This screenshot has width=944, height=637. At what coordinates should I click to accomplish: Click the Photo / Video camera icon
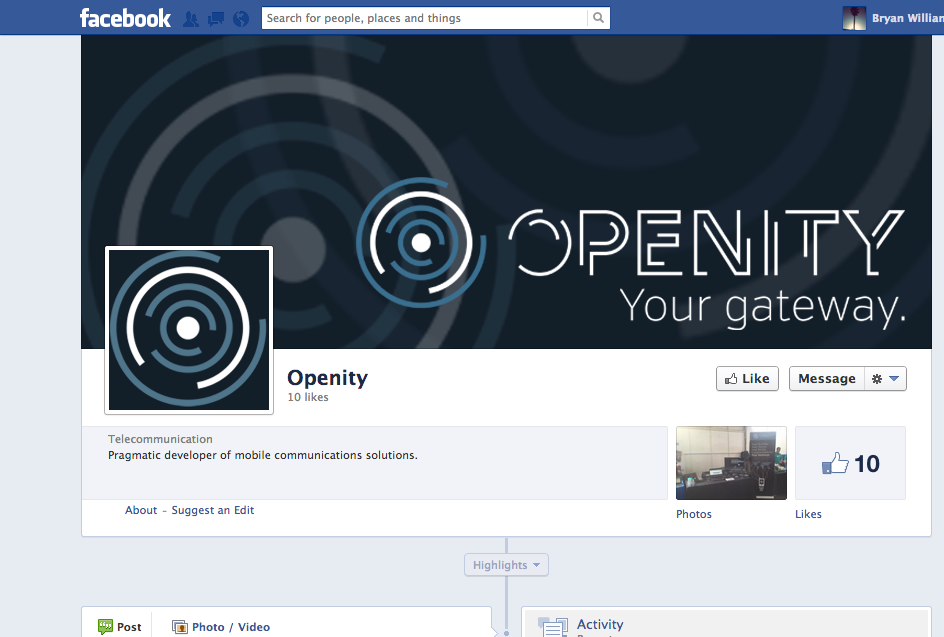pos(179,627)
